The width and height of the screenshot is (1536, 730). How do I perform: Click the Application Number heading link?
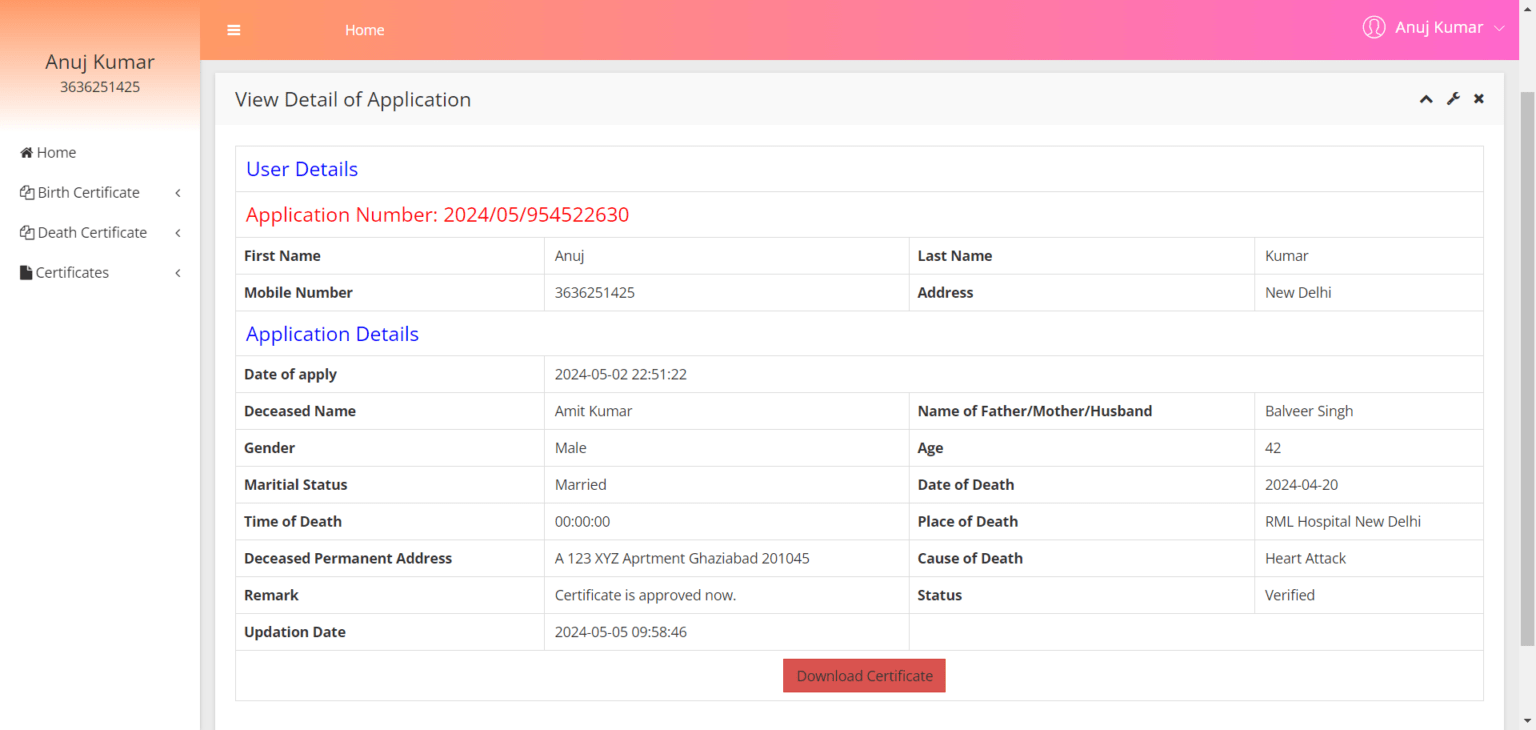tap(437, 214)
